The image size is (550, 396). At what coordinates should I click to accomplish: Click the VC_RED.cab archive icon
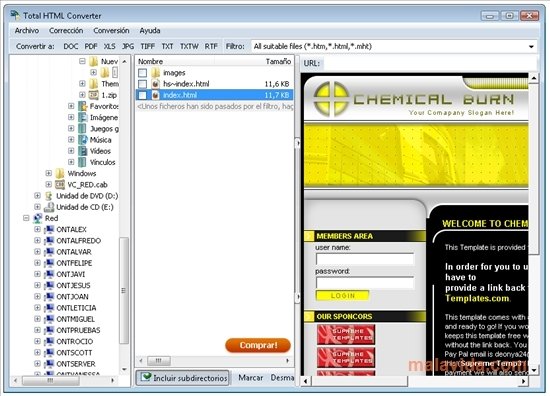tap(60, 184)
